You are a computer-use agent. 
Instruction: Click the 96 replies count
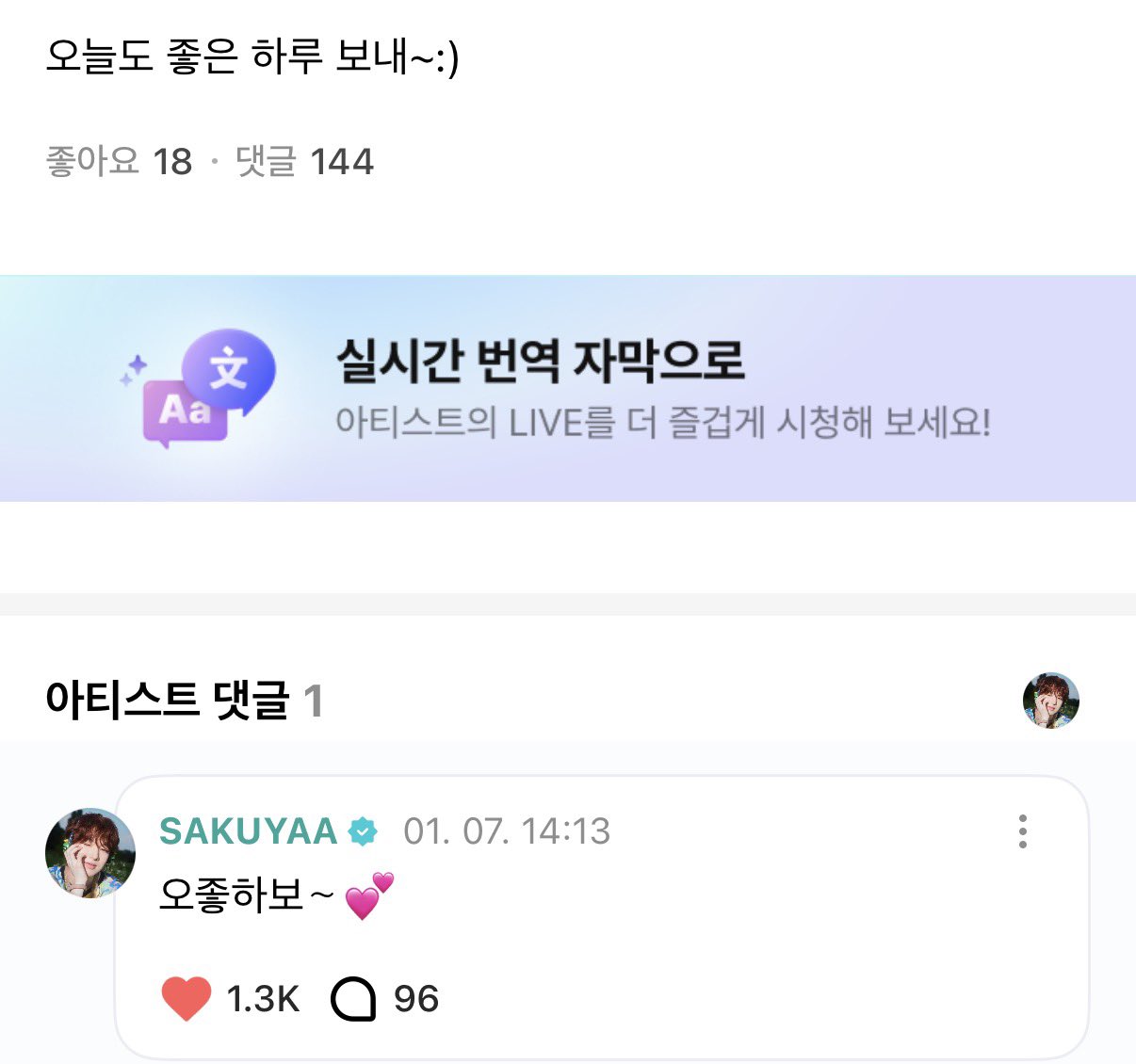click(416, 999)
